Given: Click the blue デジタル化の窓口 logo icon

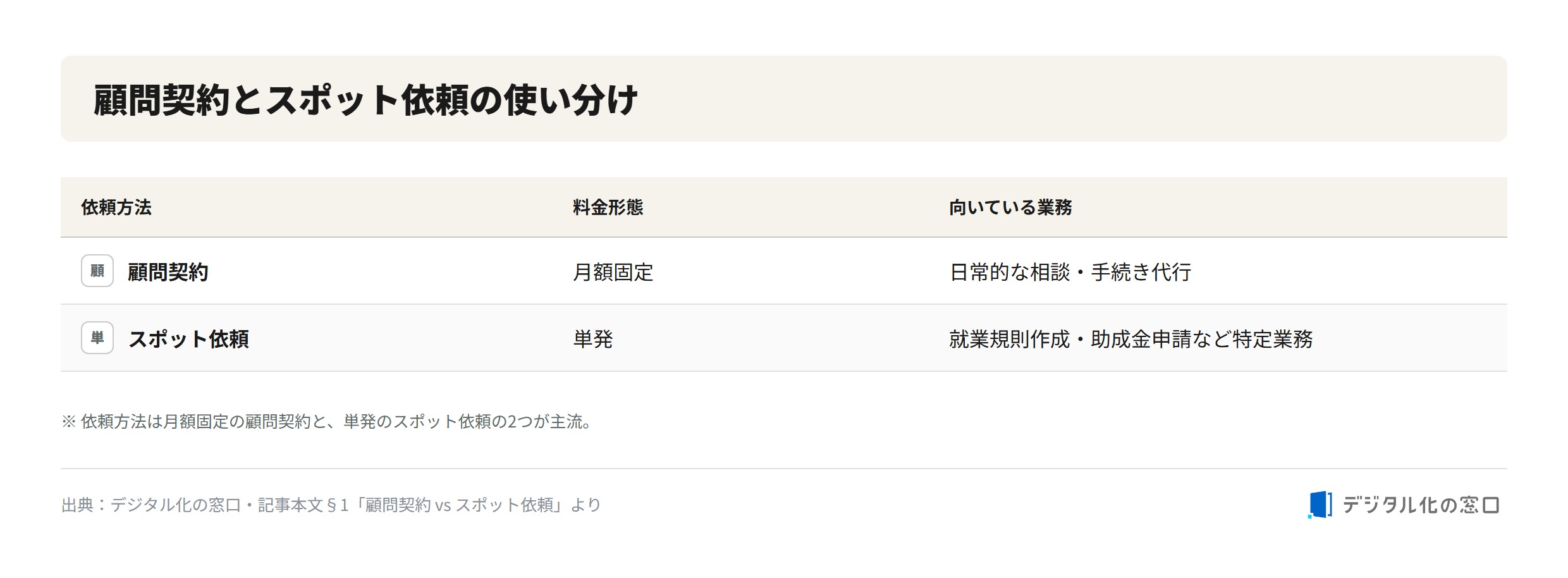Looking at the screenshot, I should point(1320,505).
